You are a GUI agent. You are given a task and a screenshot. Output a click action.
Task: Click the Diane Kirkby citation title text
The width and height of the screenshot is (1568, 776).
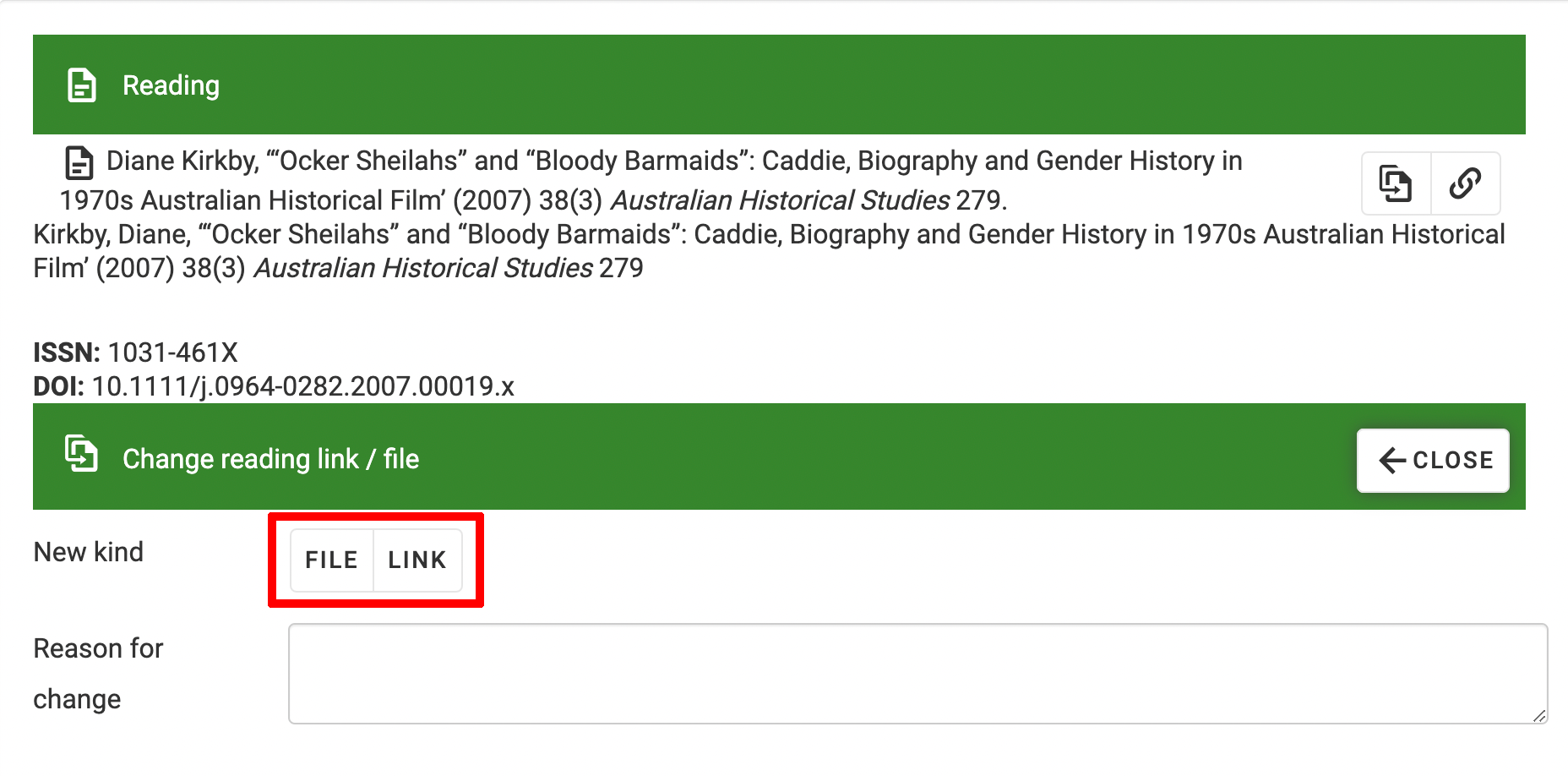(x=673, y=161)
